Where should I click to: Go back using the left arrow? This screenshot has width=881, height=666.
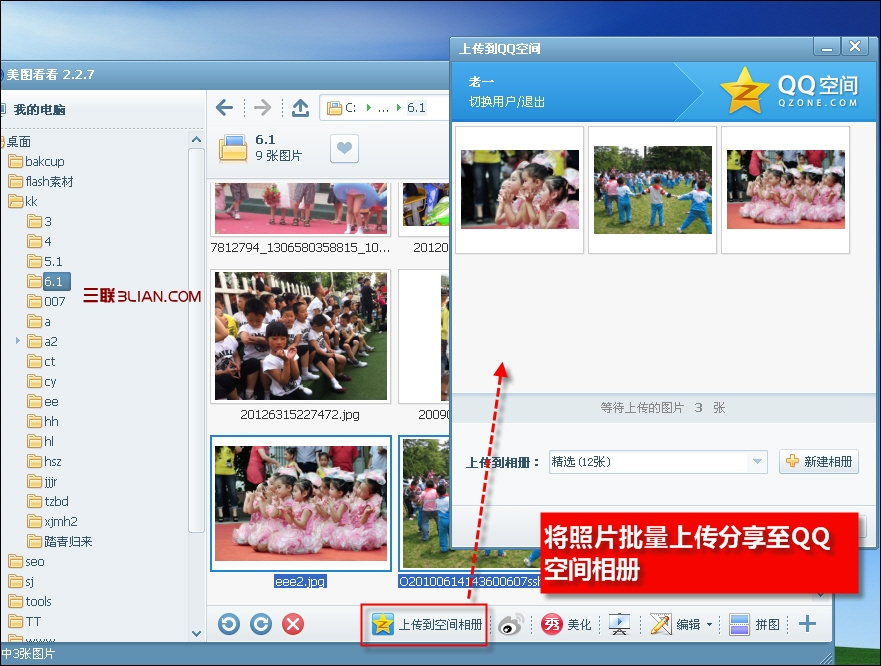click(x=225, y=107)
